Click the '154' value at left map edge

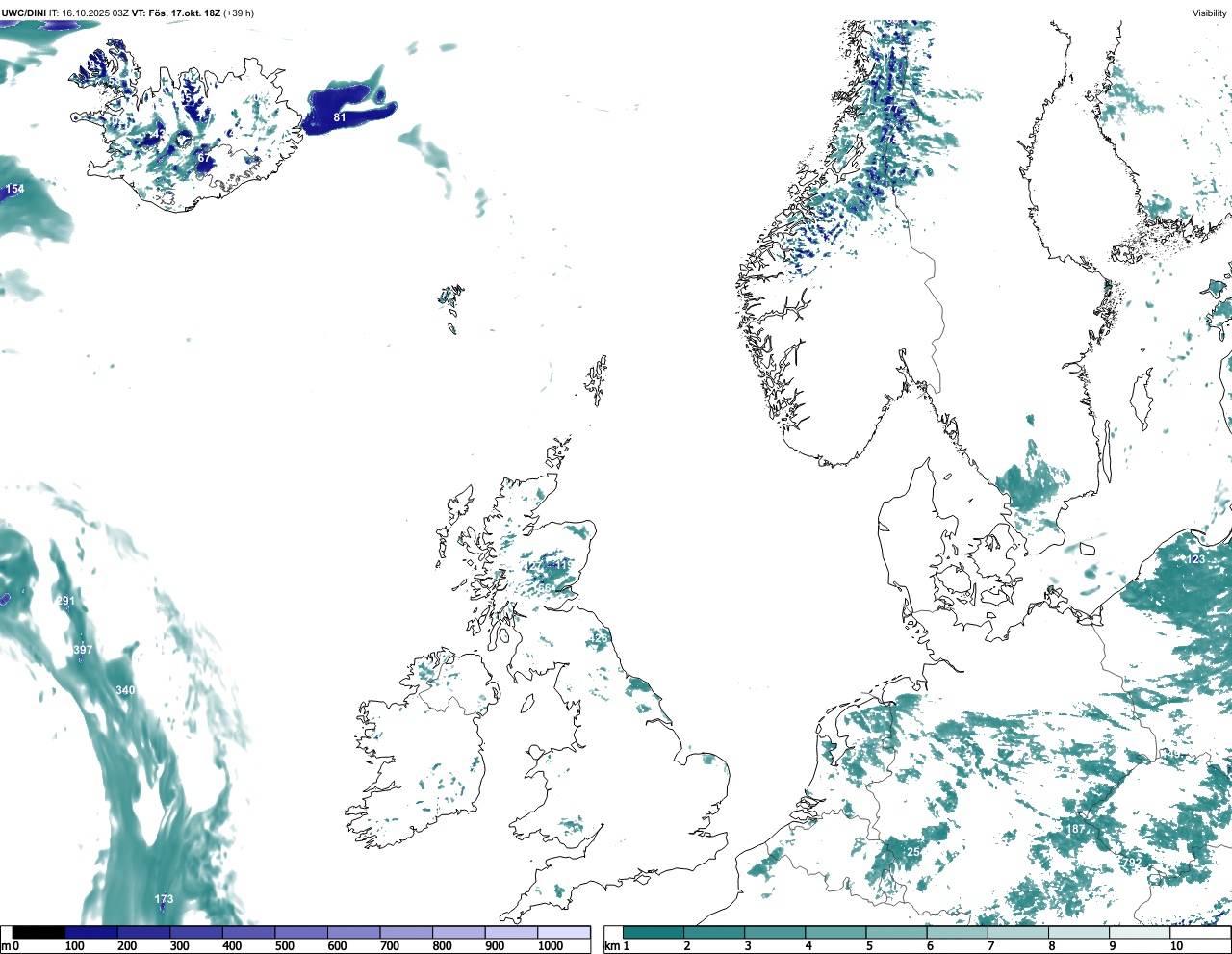coord(14,189)
